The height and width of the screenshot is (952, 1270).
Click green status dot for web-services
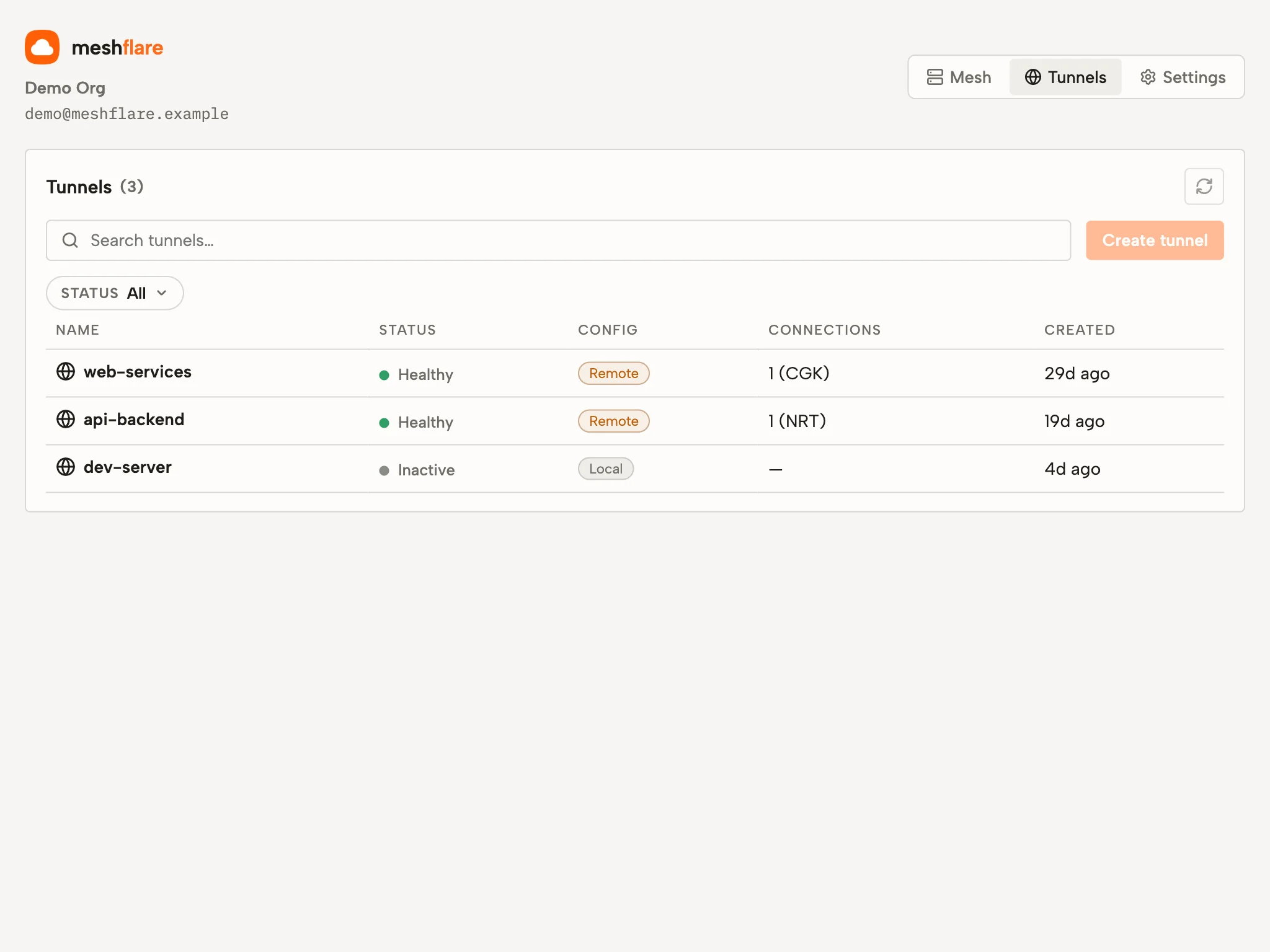tap(384, 375)
